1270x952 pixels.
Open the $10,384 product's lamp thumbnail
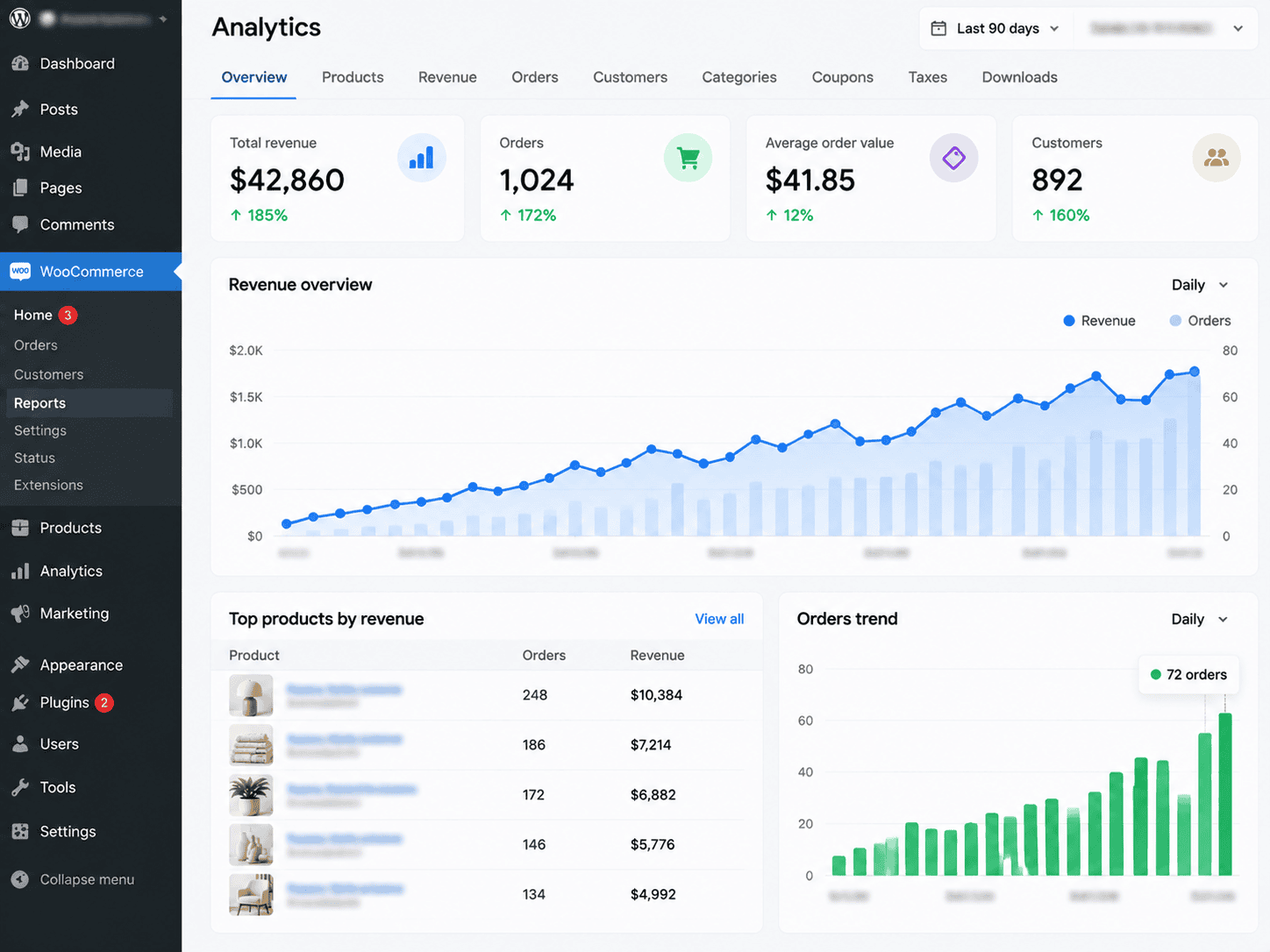pos(251,695)
